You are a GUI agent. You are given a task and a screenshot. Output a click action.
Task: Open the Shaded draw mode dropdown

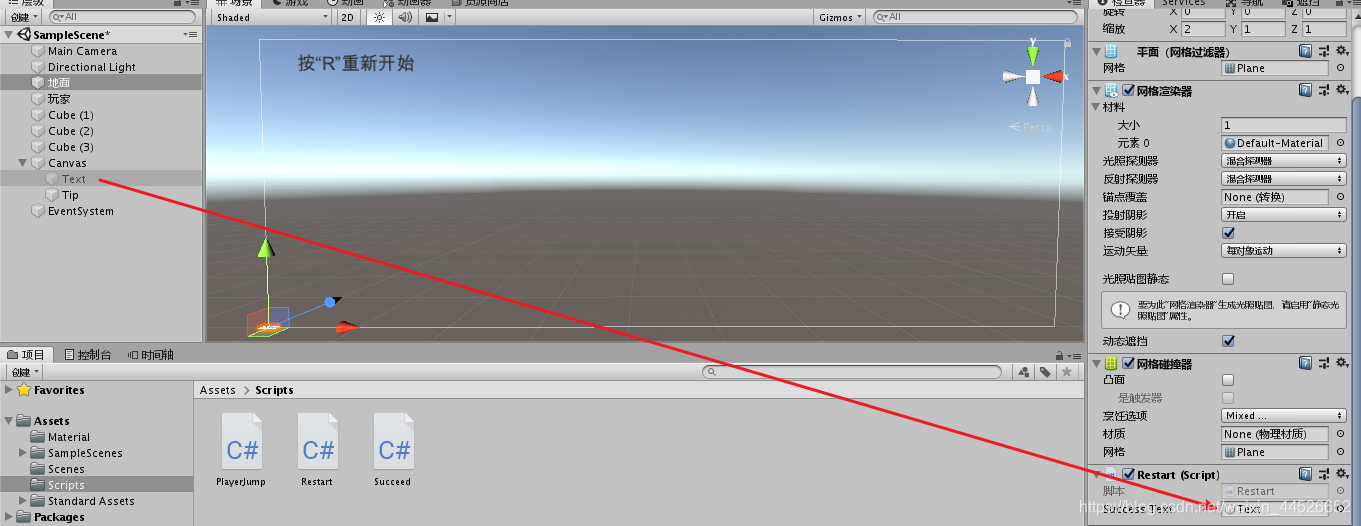tap(271, 17)
